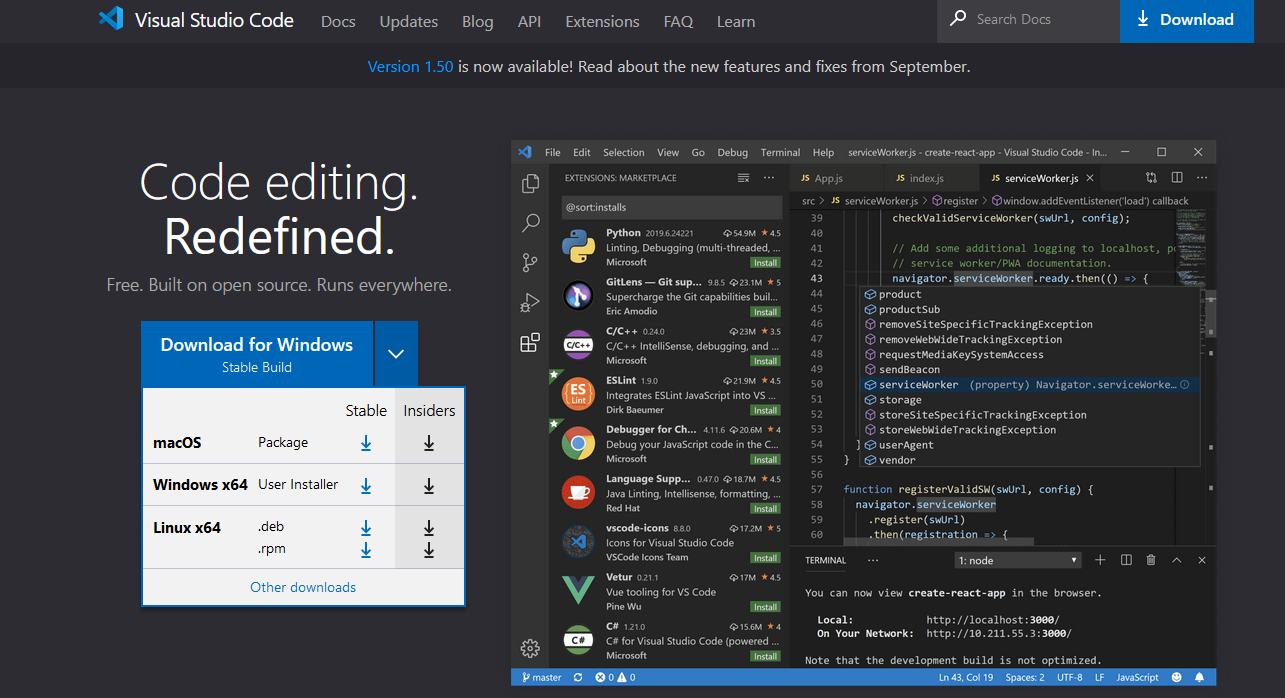This screenshot has width=1285, height=698.
Task: Click the sync changes icon in status bar
Action: coord(577,677)
